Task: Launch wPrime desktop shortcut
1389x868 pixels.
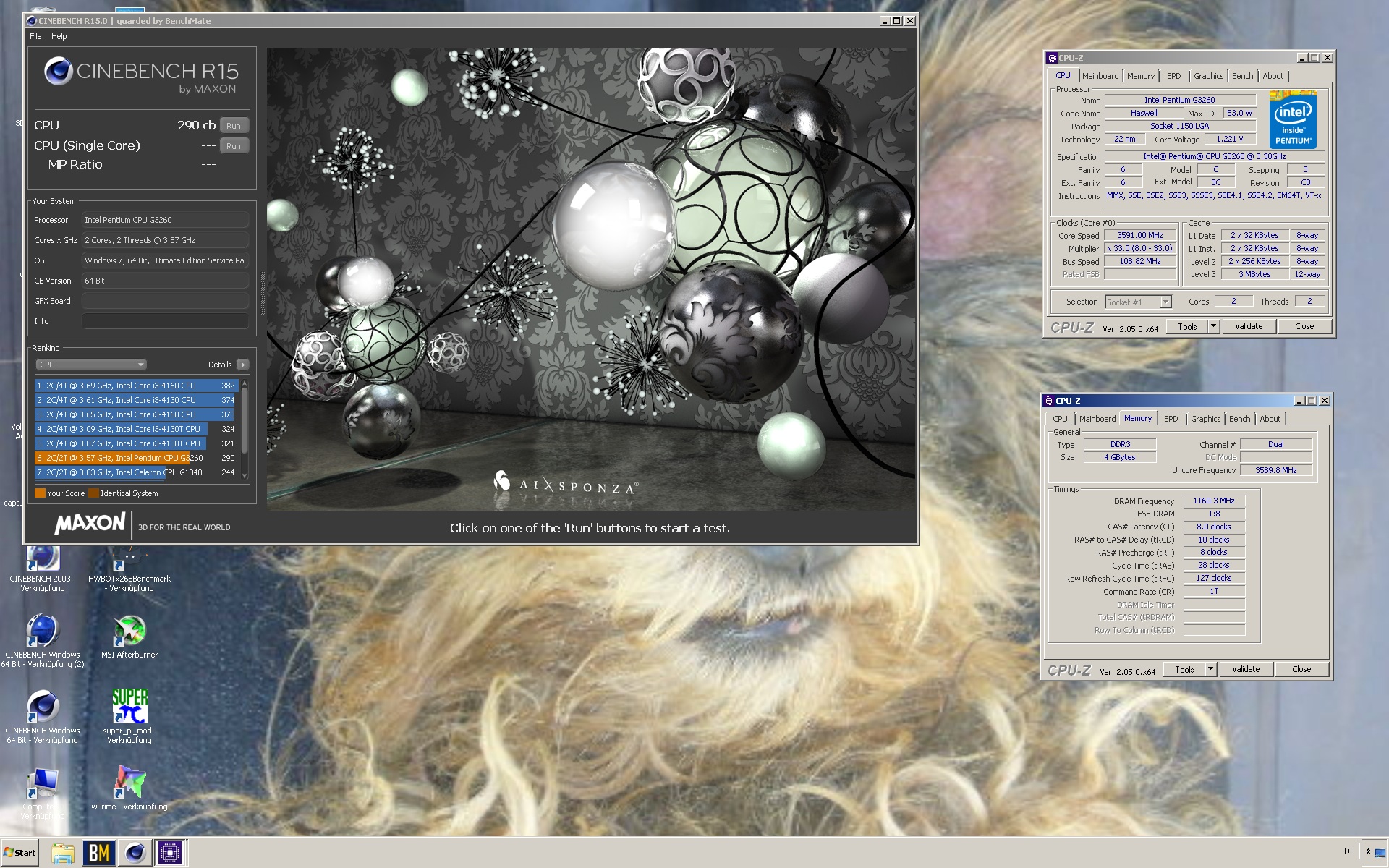Action: pos(129,788)
